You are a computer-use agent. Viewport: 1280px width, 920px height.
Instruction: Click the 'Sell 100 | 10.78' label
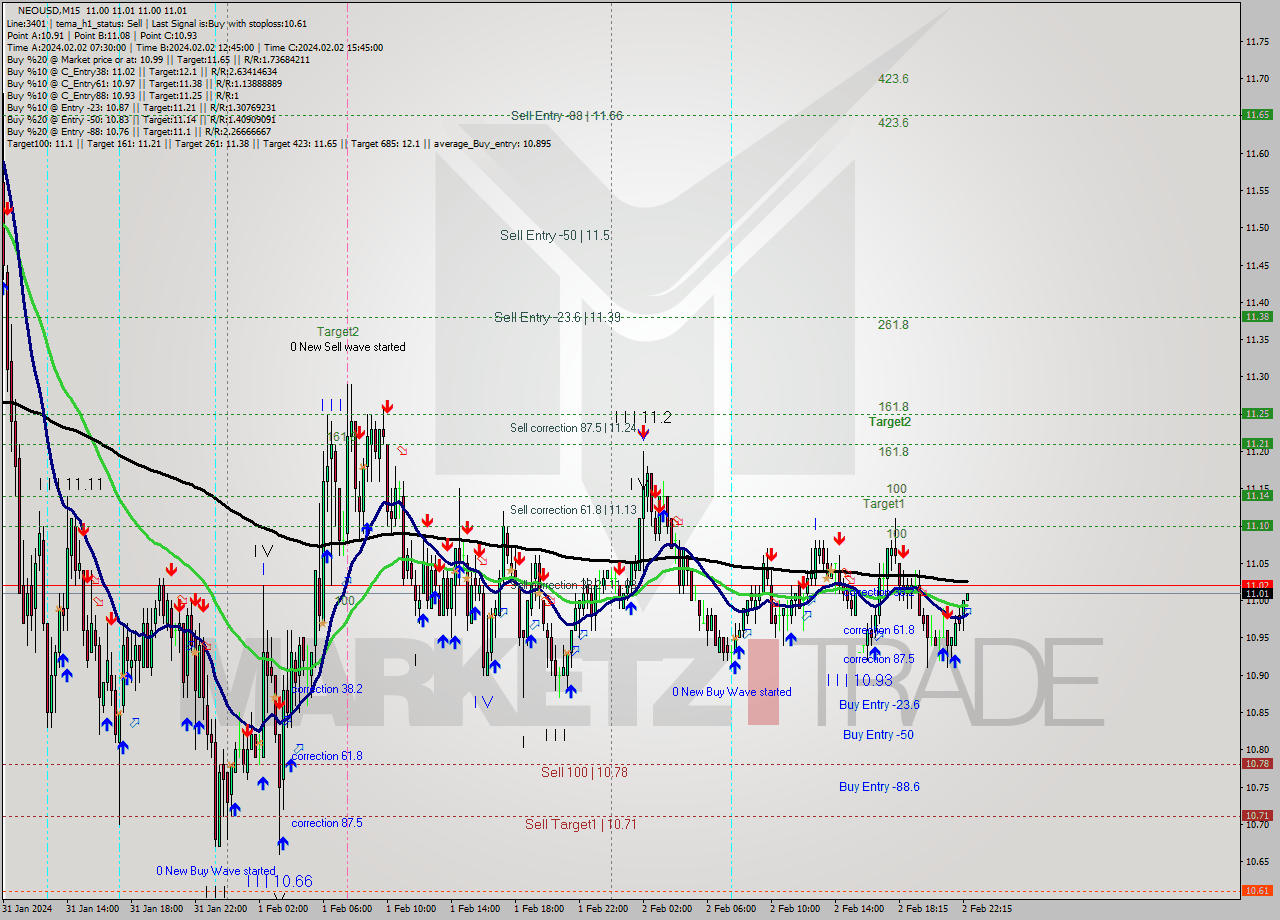[584, 772]
